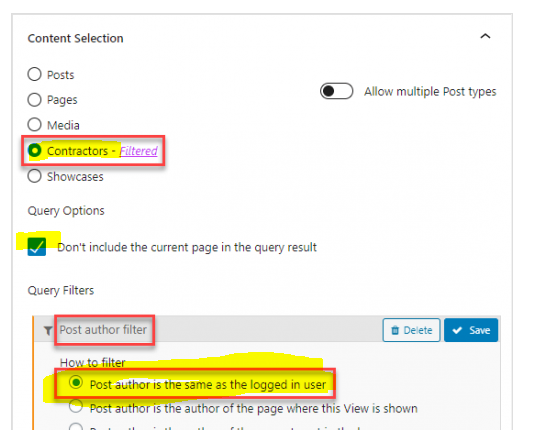Select the Contractors radio button
This screenshot has width=537, height=430.
tap(35, 151)
